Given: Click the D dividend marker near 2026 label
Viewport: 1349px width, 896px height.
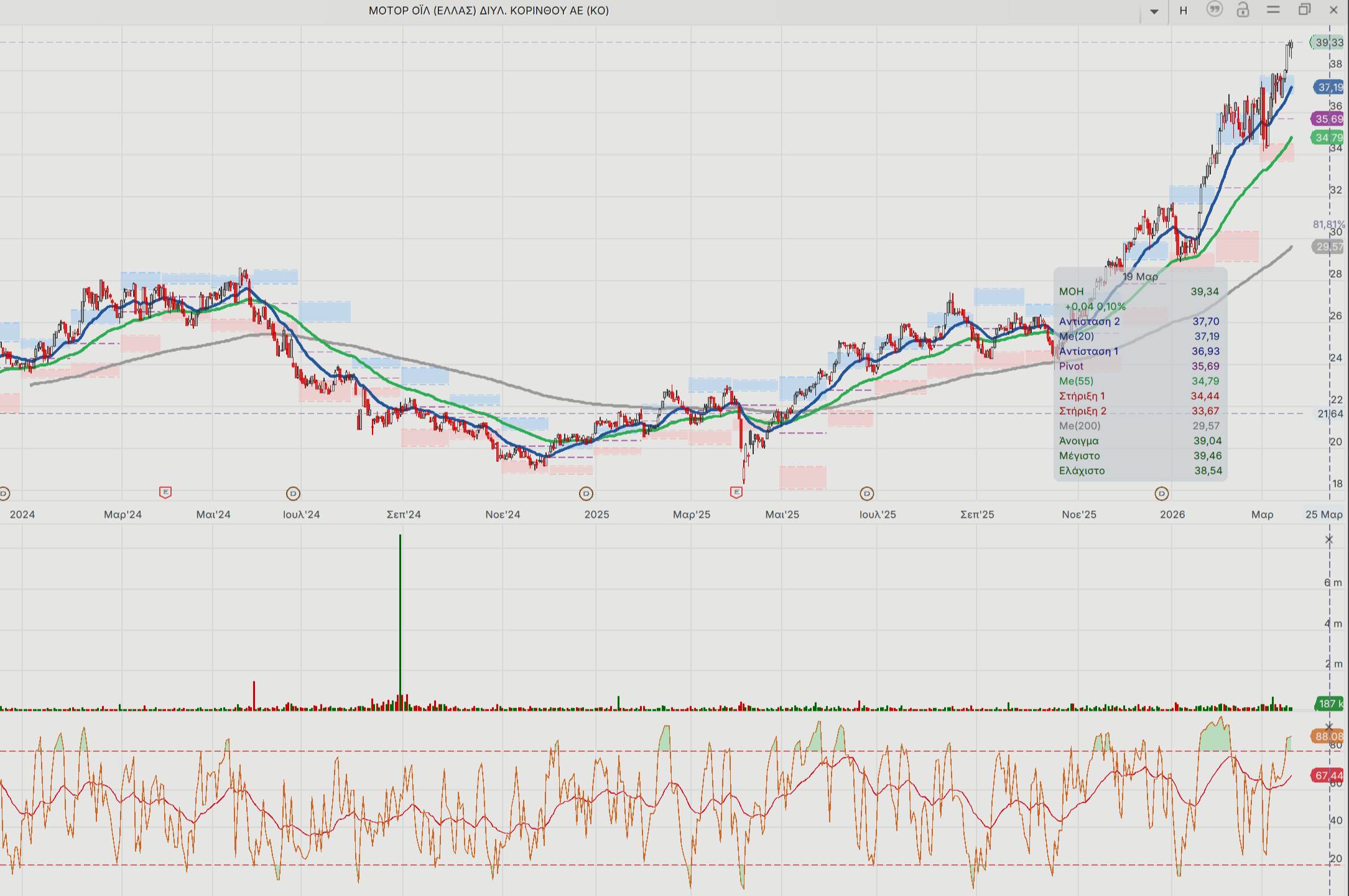Looking at the screenshot, I should point(1161,494).
